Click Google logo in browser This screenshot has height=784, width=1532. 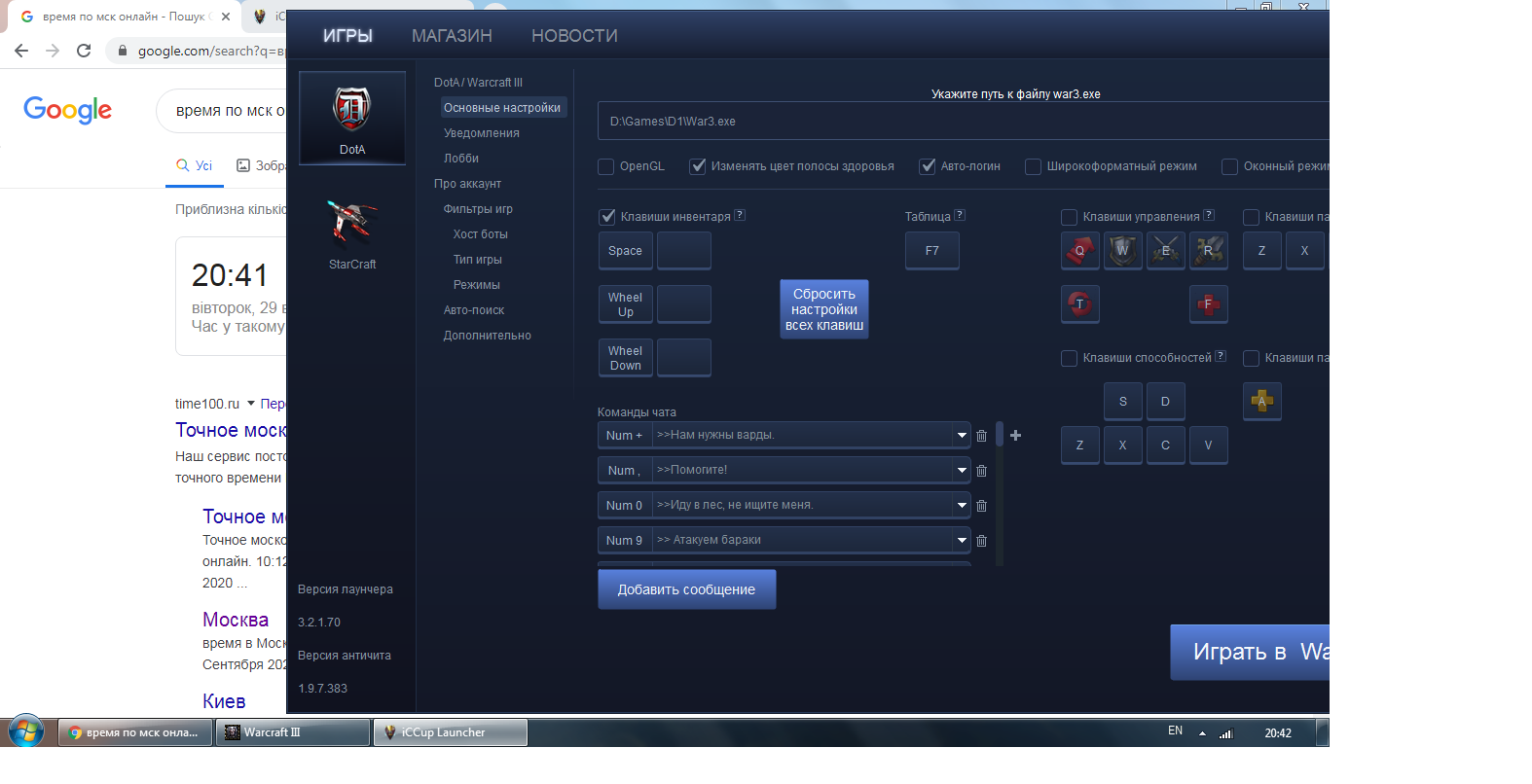[x=68, y=110]
